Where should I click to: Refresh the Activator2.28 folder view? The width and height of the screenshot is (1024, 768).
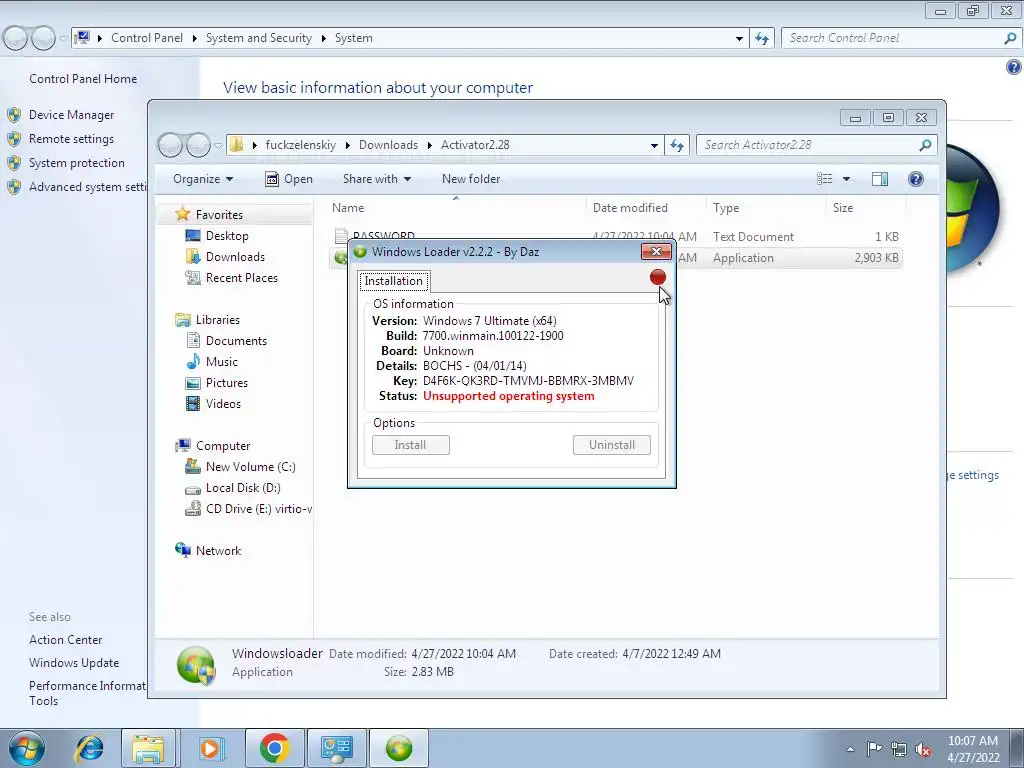(677, 145)
